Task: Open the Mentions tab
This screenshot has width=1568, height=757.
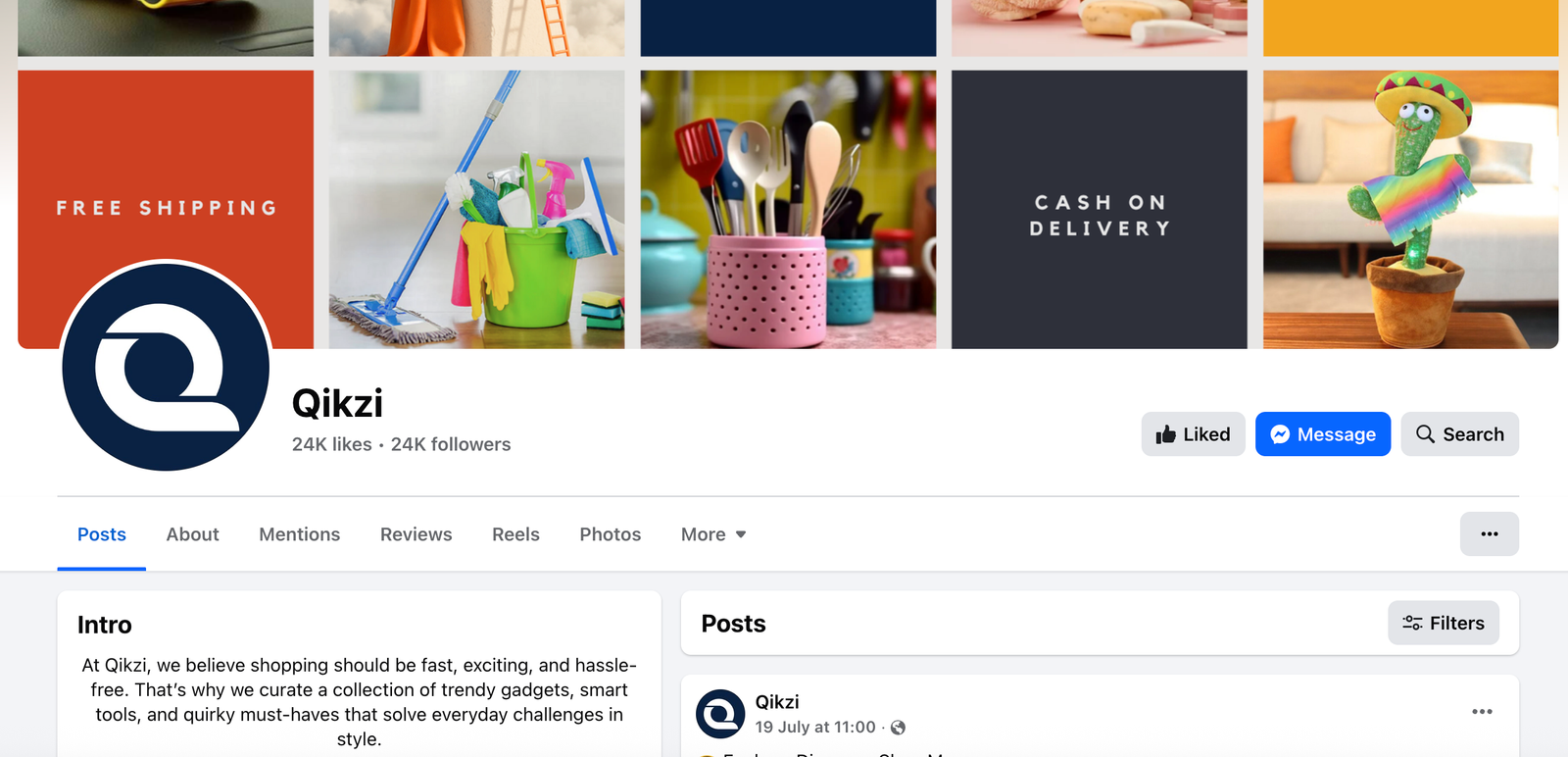Action: 299,534
